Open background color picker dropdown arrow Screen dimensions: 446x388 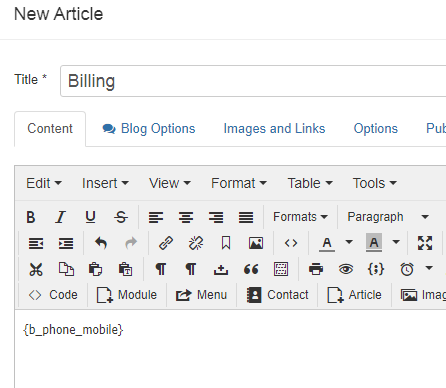click(x=396, y=242)
